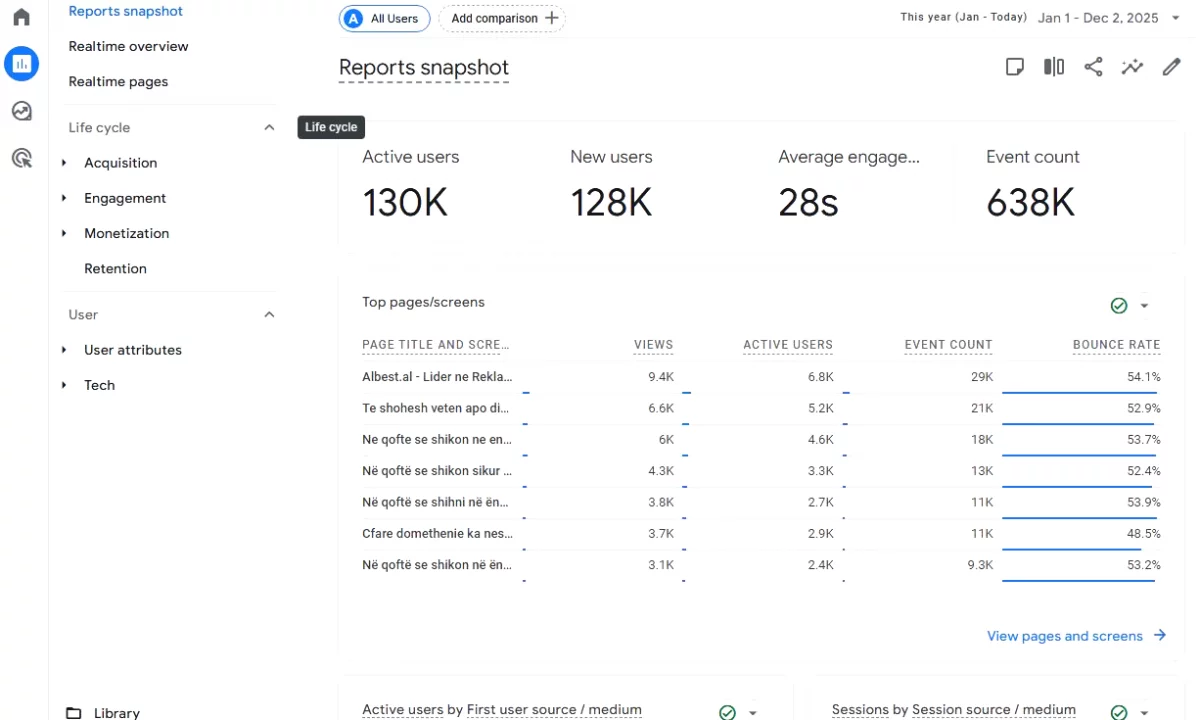Click the compare columns icon
1200x720 pixels.
[1054, 67]
